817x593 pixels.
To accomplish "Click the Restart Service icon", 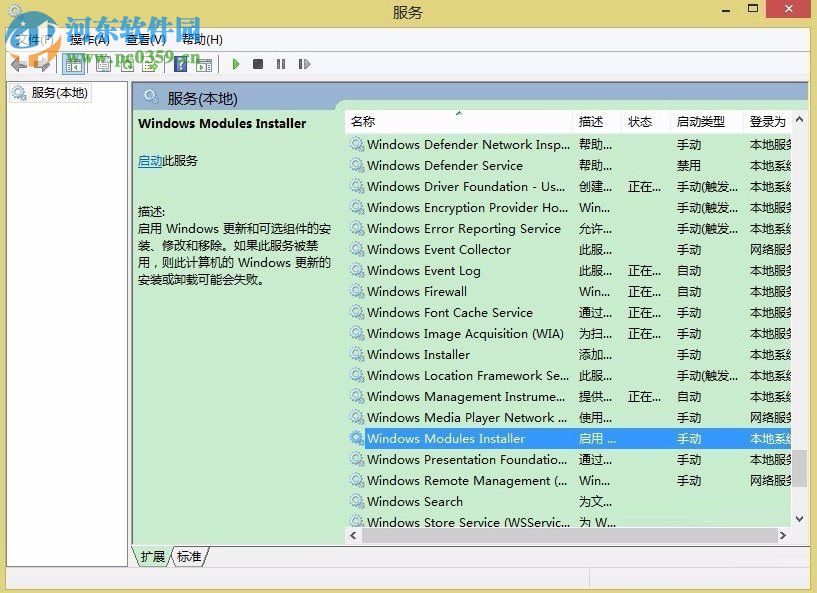I will [304, 64].
